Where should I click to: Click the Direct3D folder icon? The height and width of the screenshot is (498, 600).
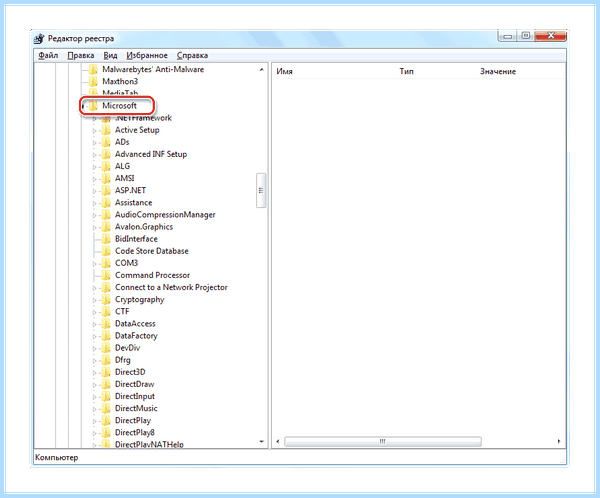[106, 372]
